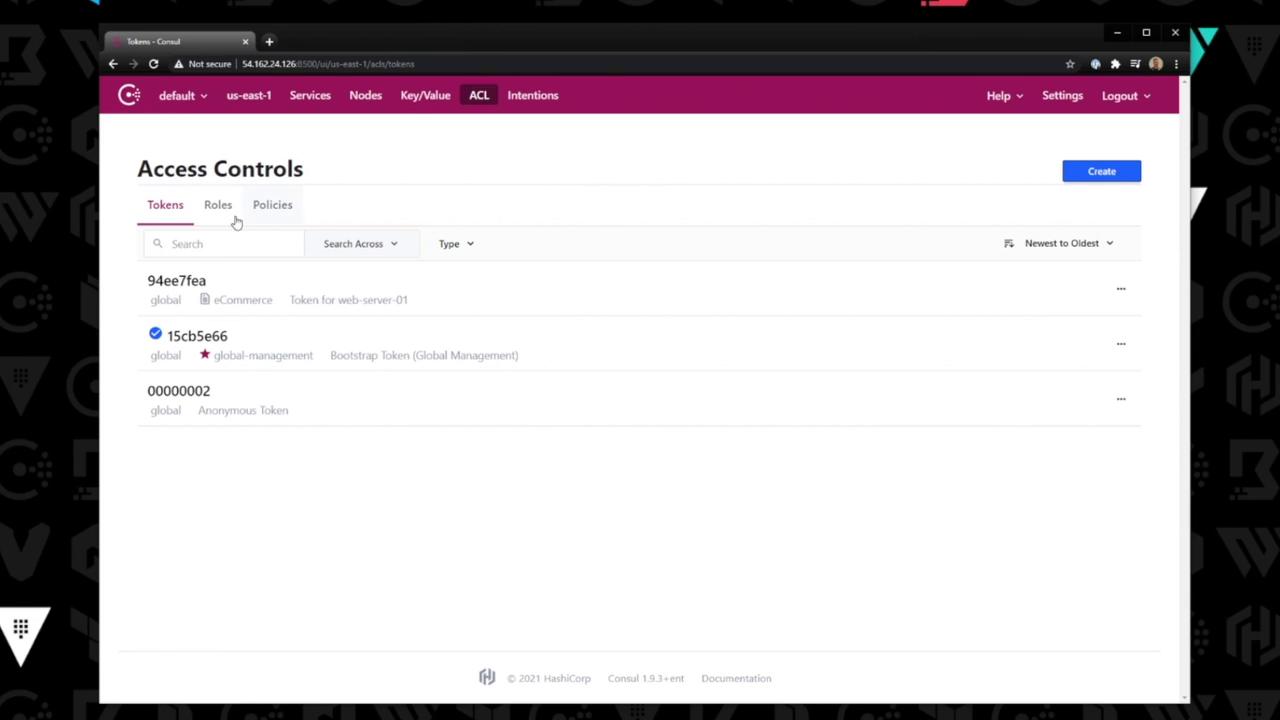
Task: Open the Search Across dropdown
Action: pyautogui.click(x=360, y=244)
